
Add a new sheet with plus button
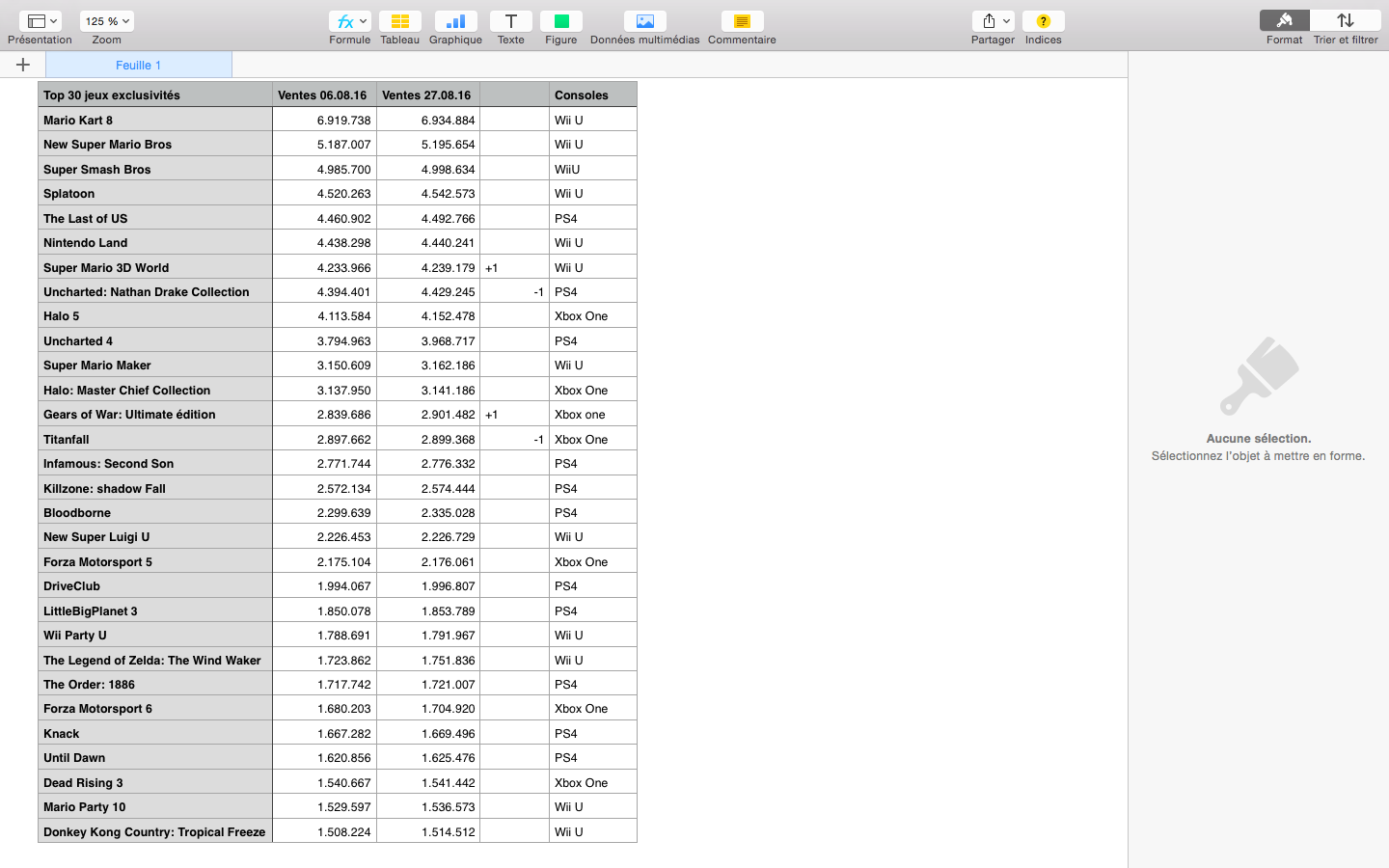pyautogui.click(x=23, y=65)
